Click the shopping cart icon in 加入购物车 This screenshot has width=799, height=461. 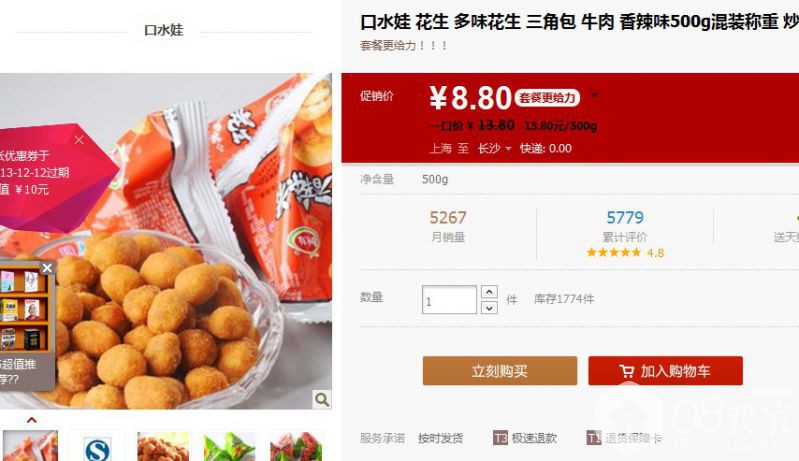point(627,371)
